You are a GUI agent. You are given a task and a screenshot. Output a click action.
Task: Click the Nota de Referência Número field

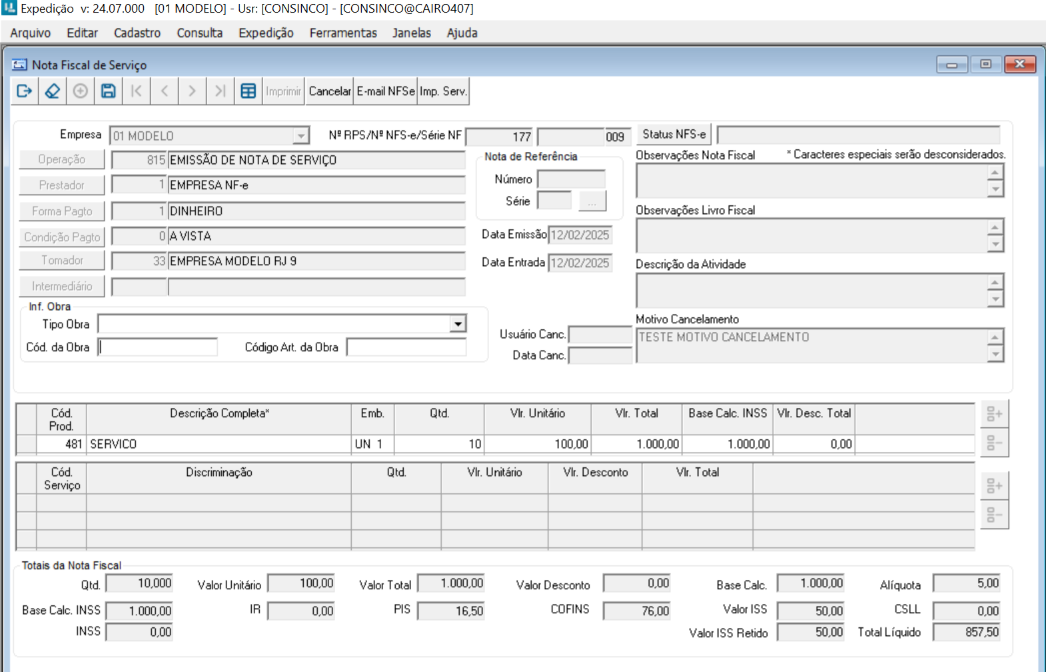(572, 179)
